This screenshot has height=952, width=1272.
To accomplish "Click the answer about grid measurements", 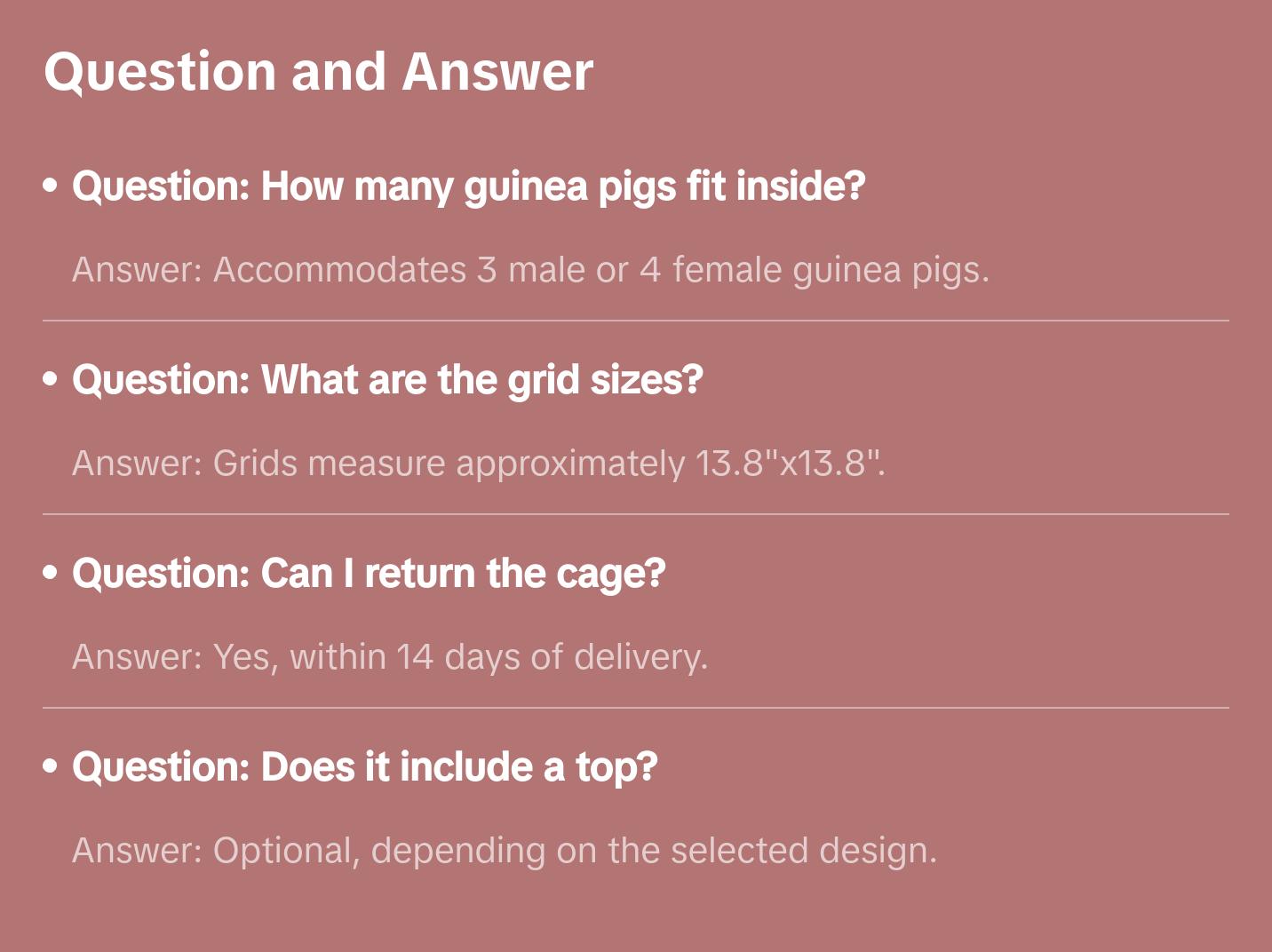I will click(479, 464).
